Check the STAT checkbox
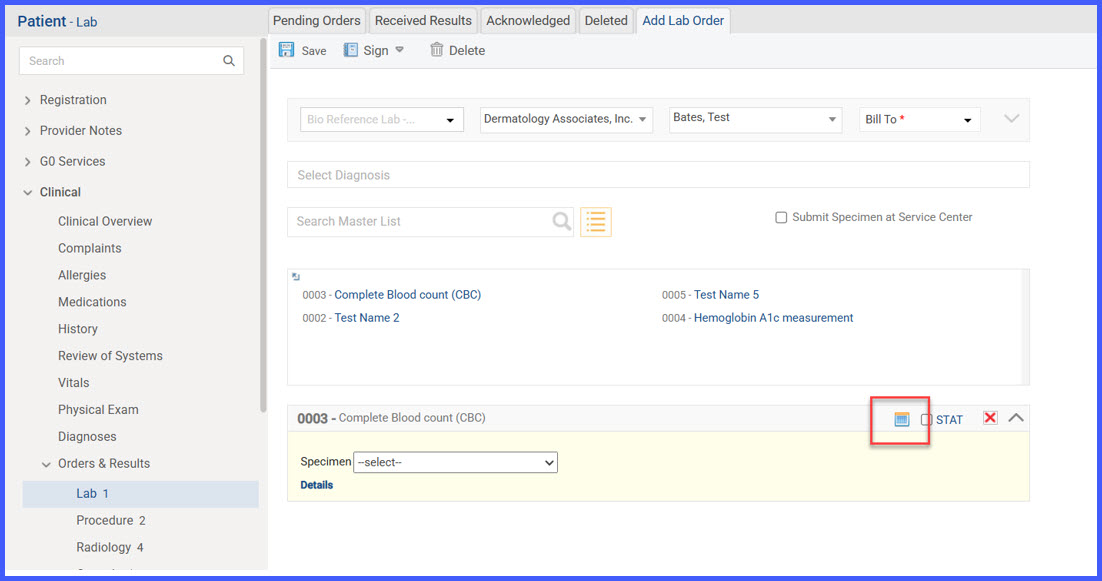 tap(926, 419)
